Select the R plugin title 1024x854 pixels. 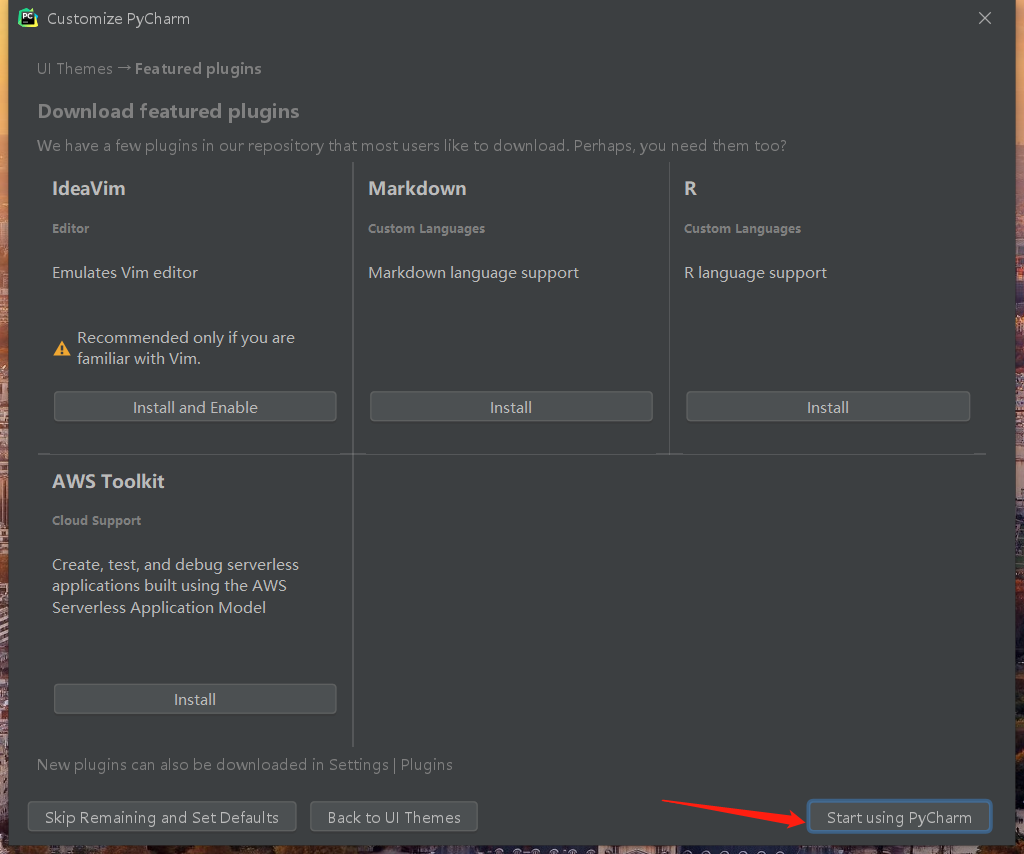690,189
